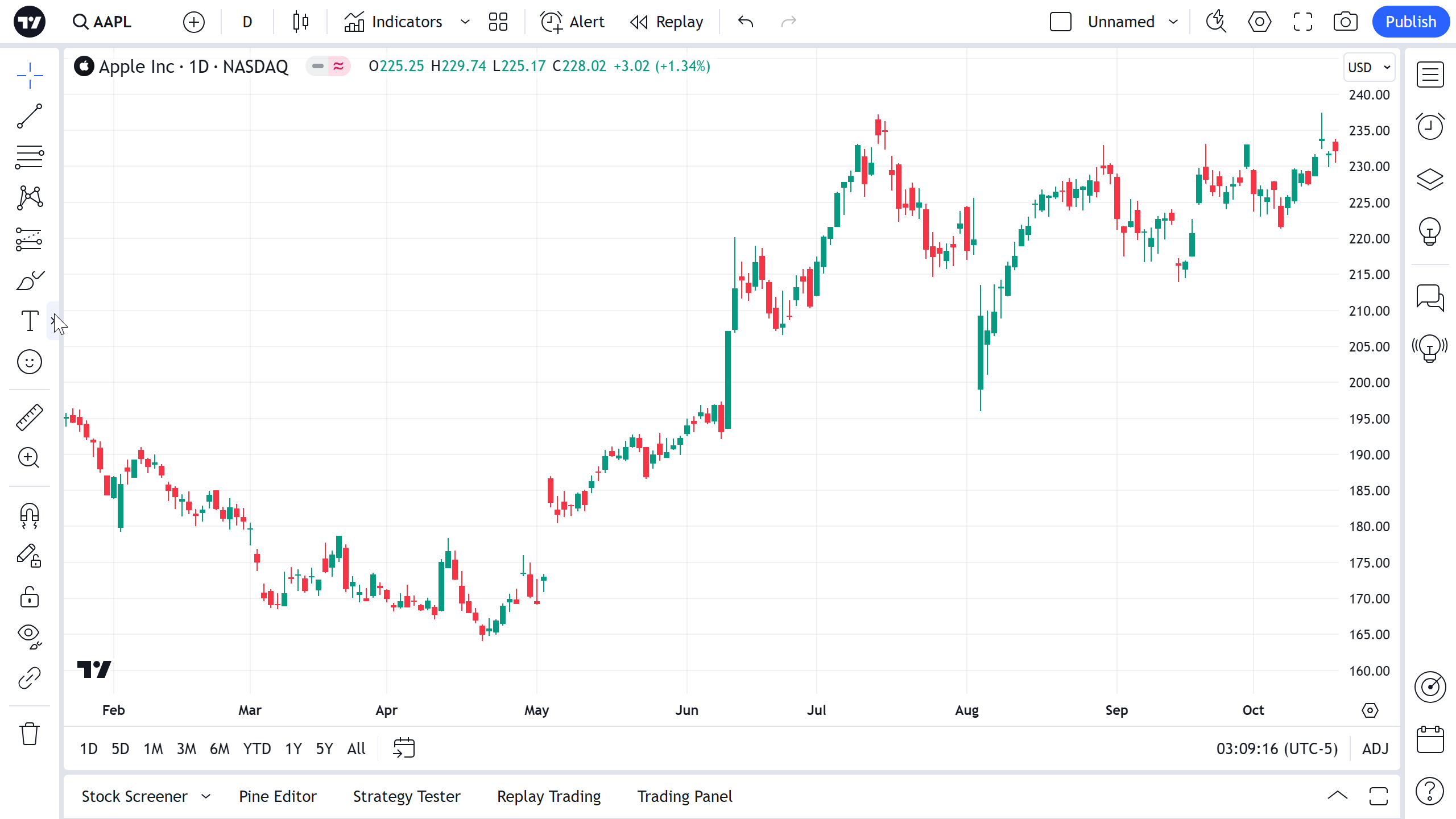1456x819 pixels.
Task: Open the Pine Editor tab
Action: (x=278, y=796)
